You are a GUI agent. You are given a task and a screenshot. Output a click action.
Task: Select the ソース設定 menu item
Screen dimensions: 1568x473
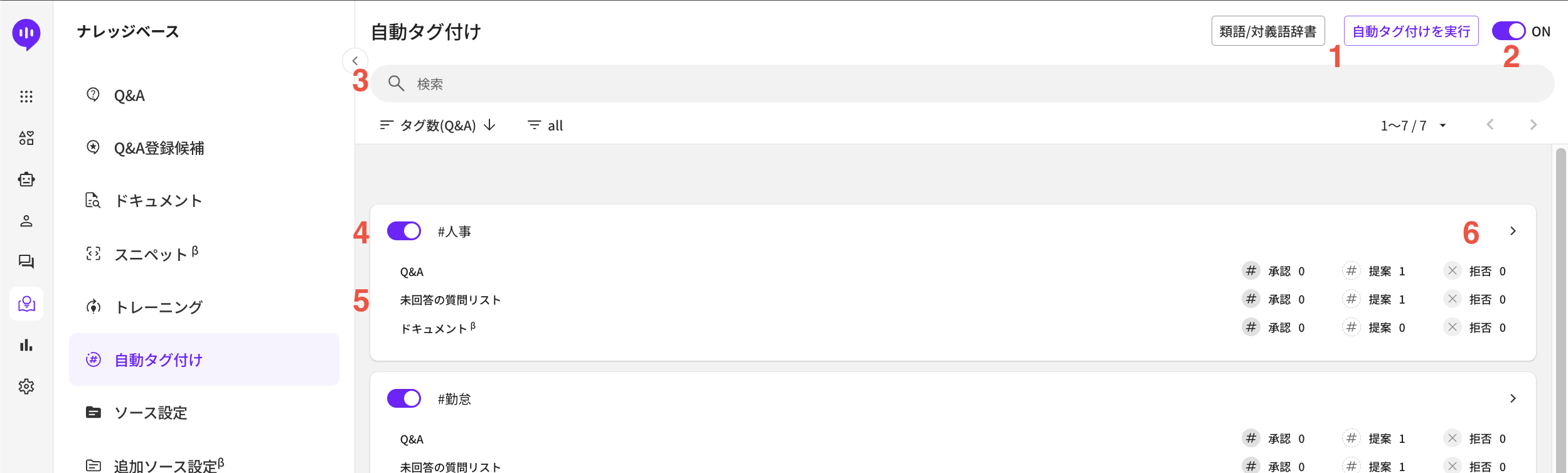pyautogui.click(x=151, y=413)
